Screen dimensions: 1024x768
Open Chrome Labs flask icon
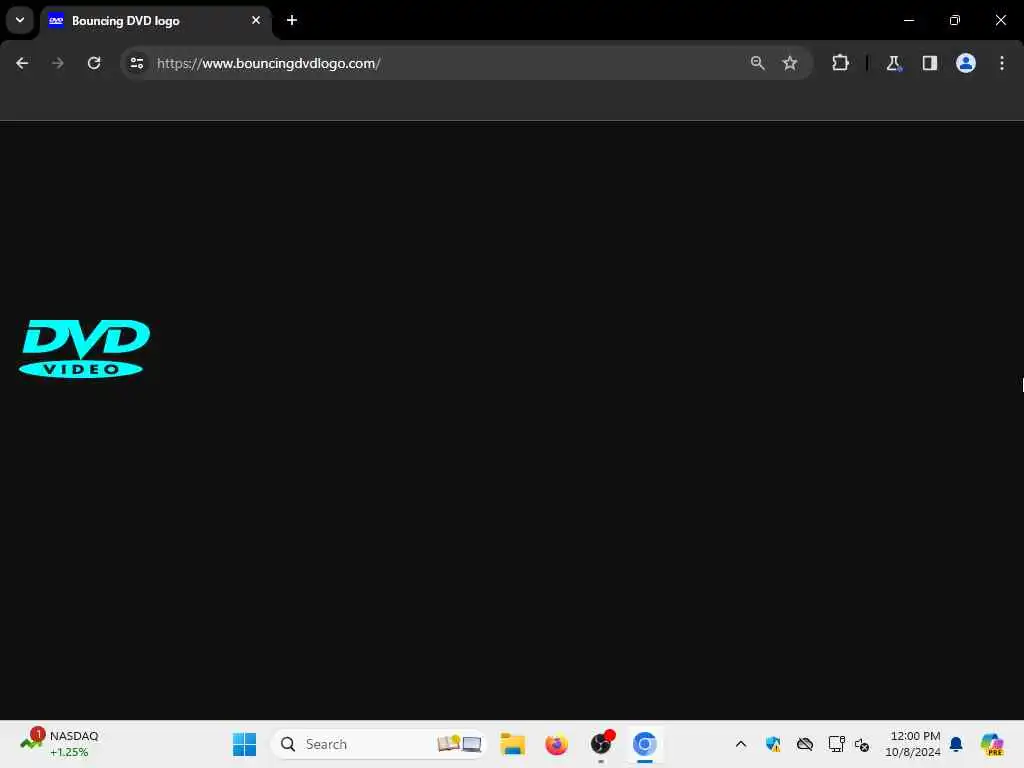(893, 63)
